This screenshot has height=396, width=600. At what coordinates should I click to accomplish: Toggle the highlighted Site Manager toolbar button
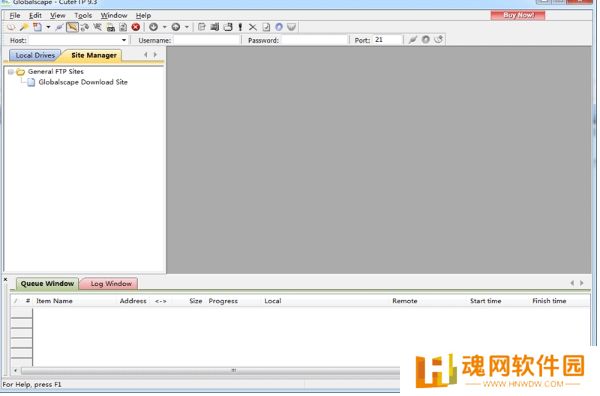coord(72,27)
